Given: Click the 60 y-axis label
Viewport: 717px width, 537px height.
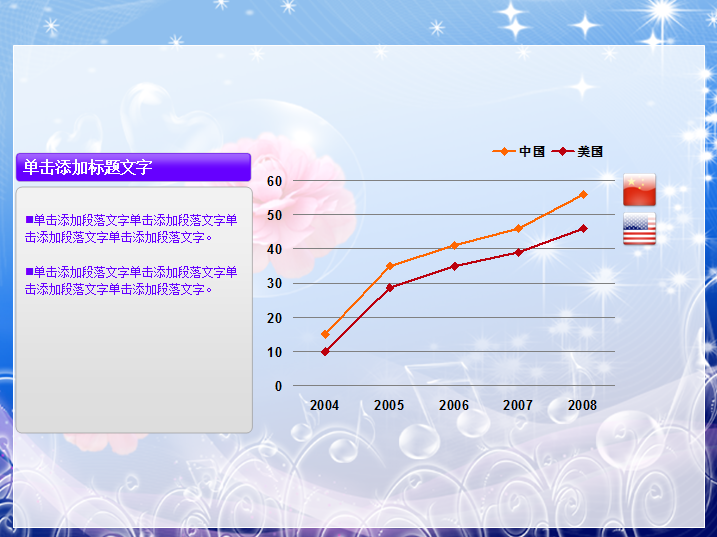Looking at the screenshot, I should point(274,181).
